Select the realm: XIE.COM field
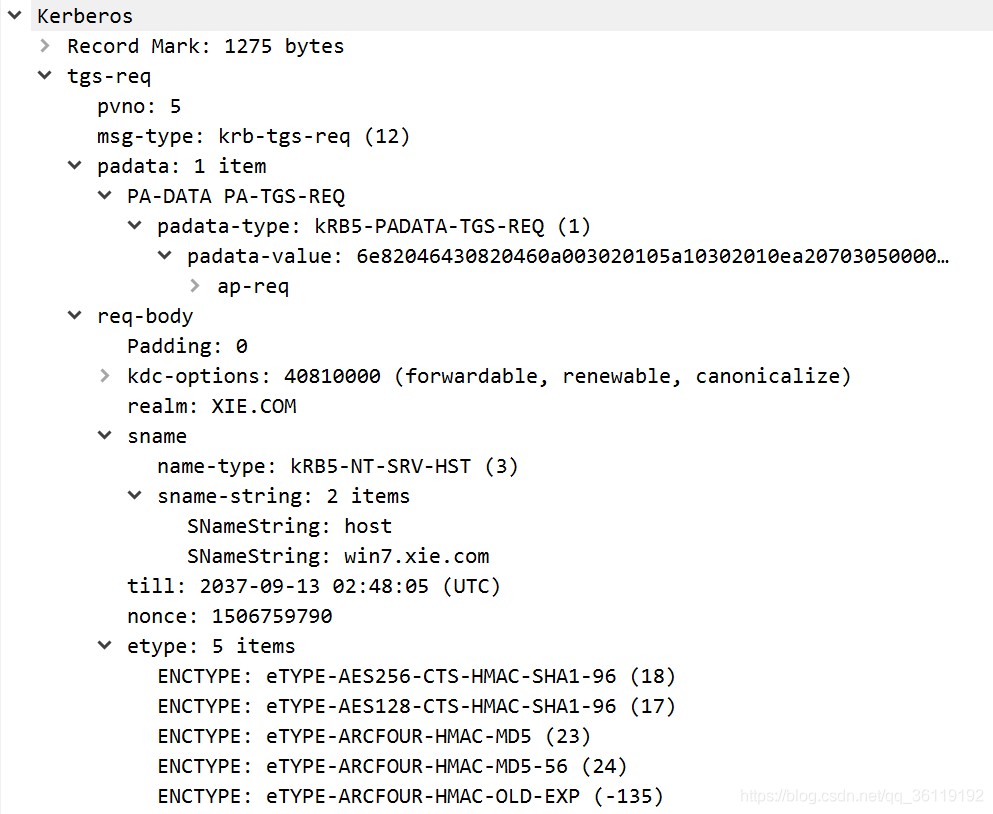Screen dimensions: 993x814 [212, 406]
